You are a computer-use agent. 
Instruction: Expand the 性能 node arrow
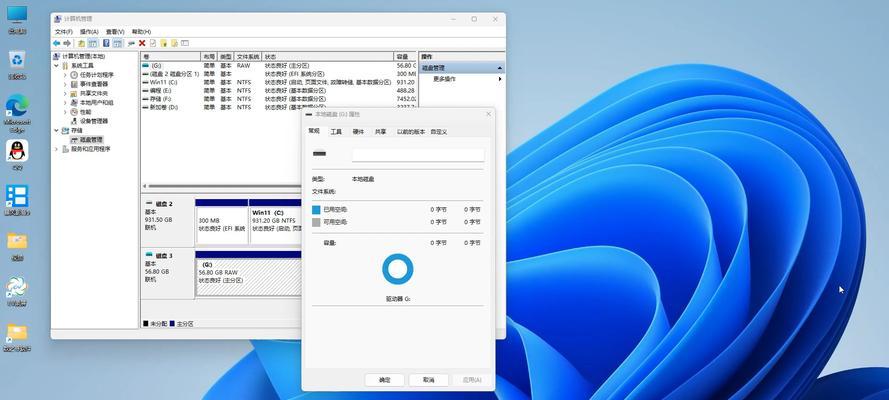tap(65, 112)
